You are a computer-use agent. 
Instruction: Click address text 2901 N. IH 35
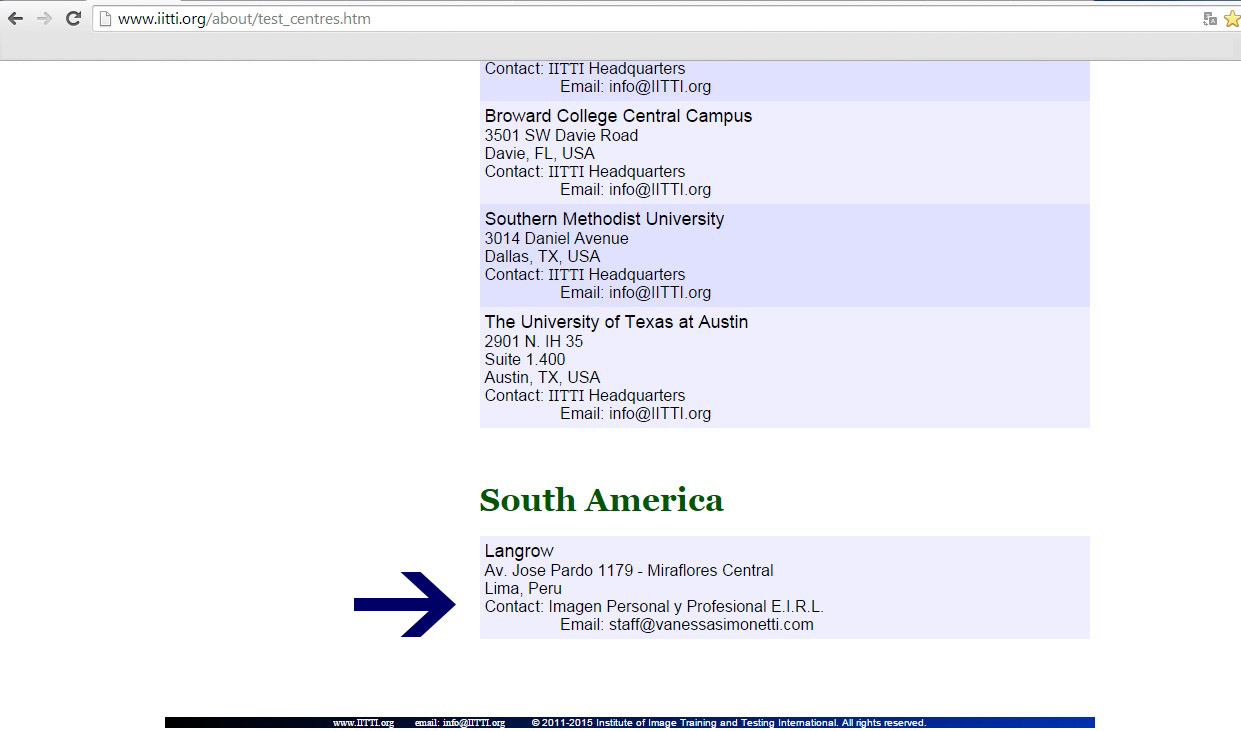[x=534, y=342]
